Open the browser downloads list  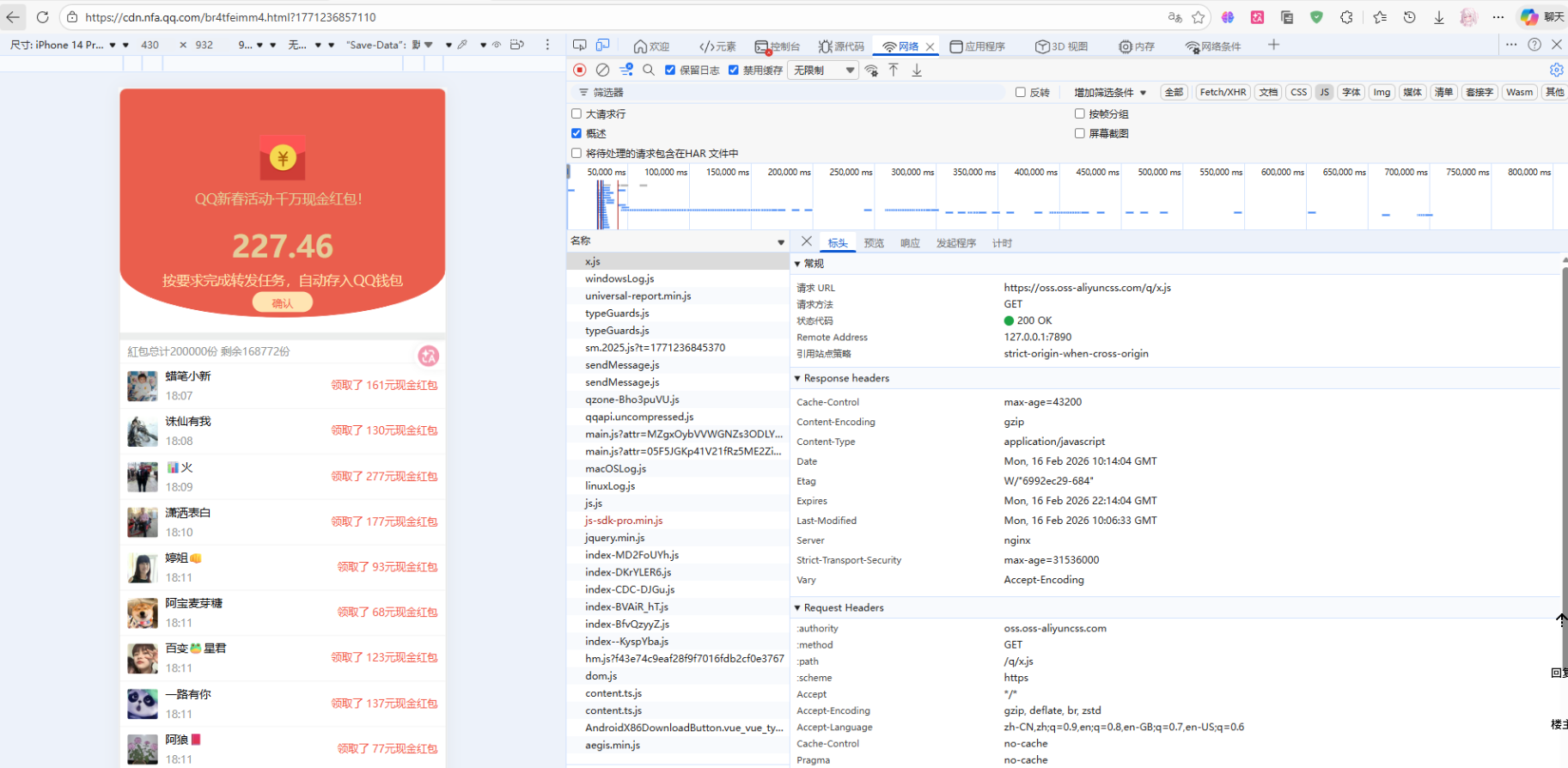(1439, 17)
